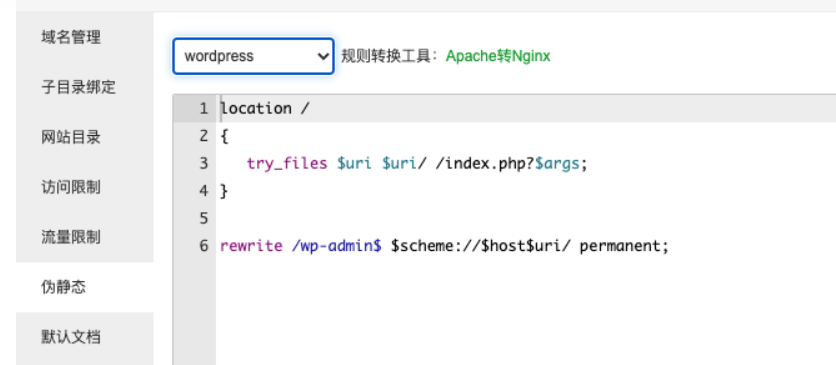
Task: Click line number 2 in gutter
Action: (203, 136)
